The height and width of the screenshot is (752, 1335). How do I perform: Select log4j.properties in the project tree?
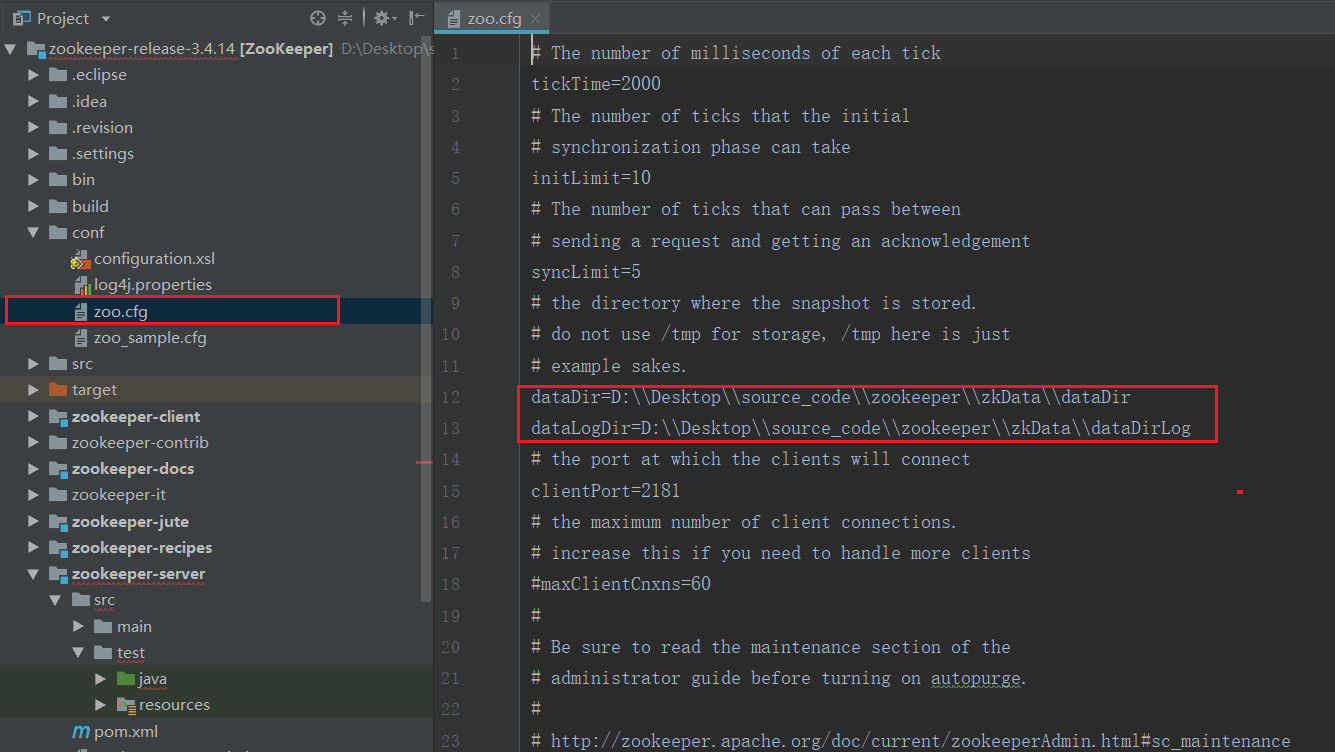point(153,285)
